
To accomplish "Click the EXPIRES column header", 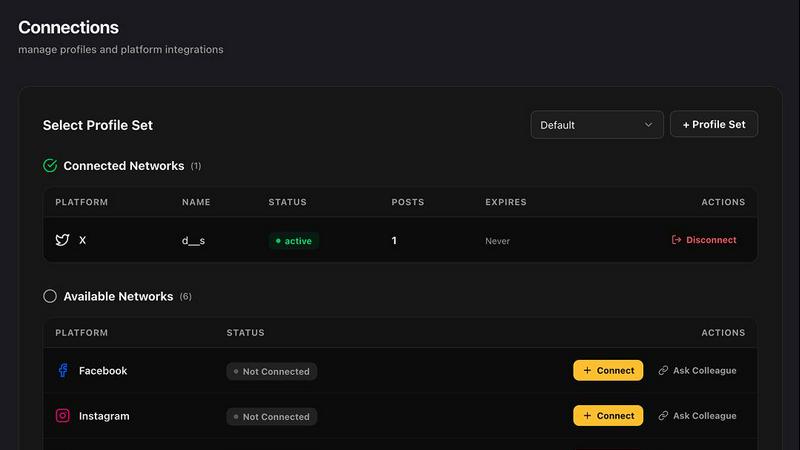I will (506, 202).
